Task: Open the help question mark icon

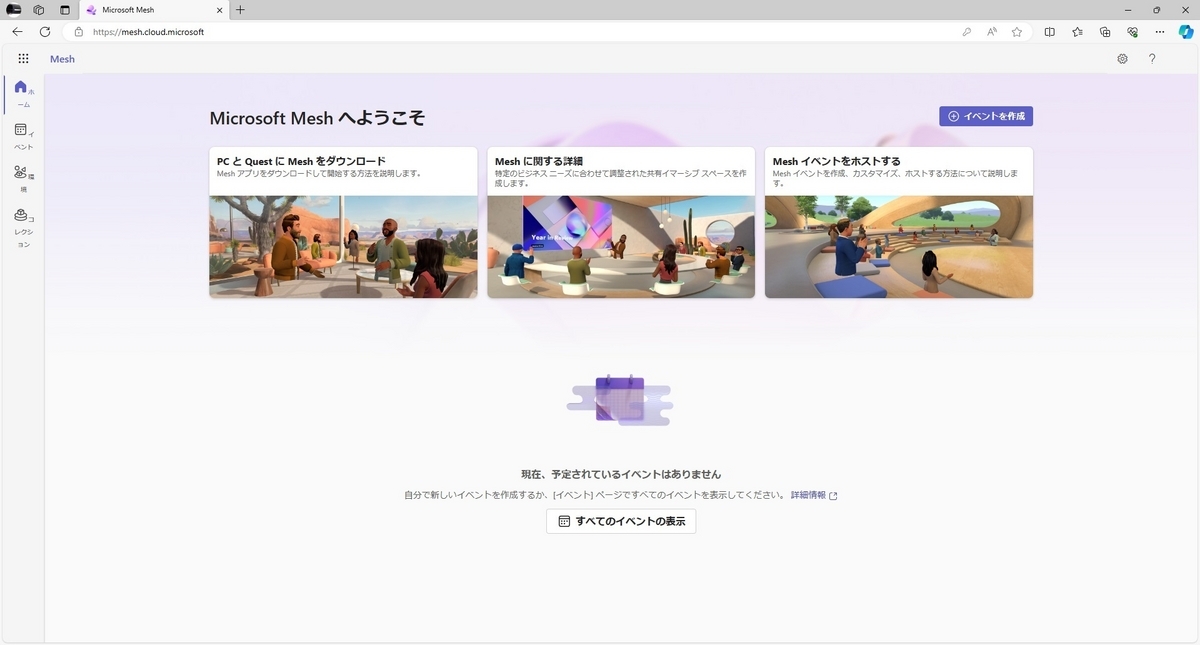Action: [1152, 59]
